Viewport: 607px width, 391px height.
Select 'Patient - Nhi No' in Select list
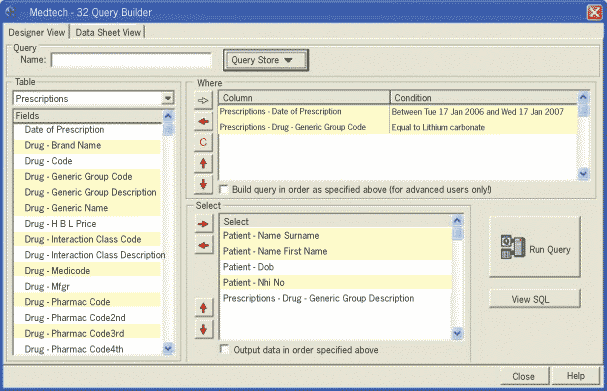click(x=336, y=283)
